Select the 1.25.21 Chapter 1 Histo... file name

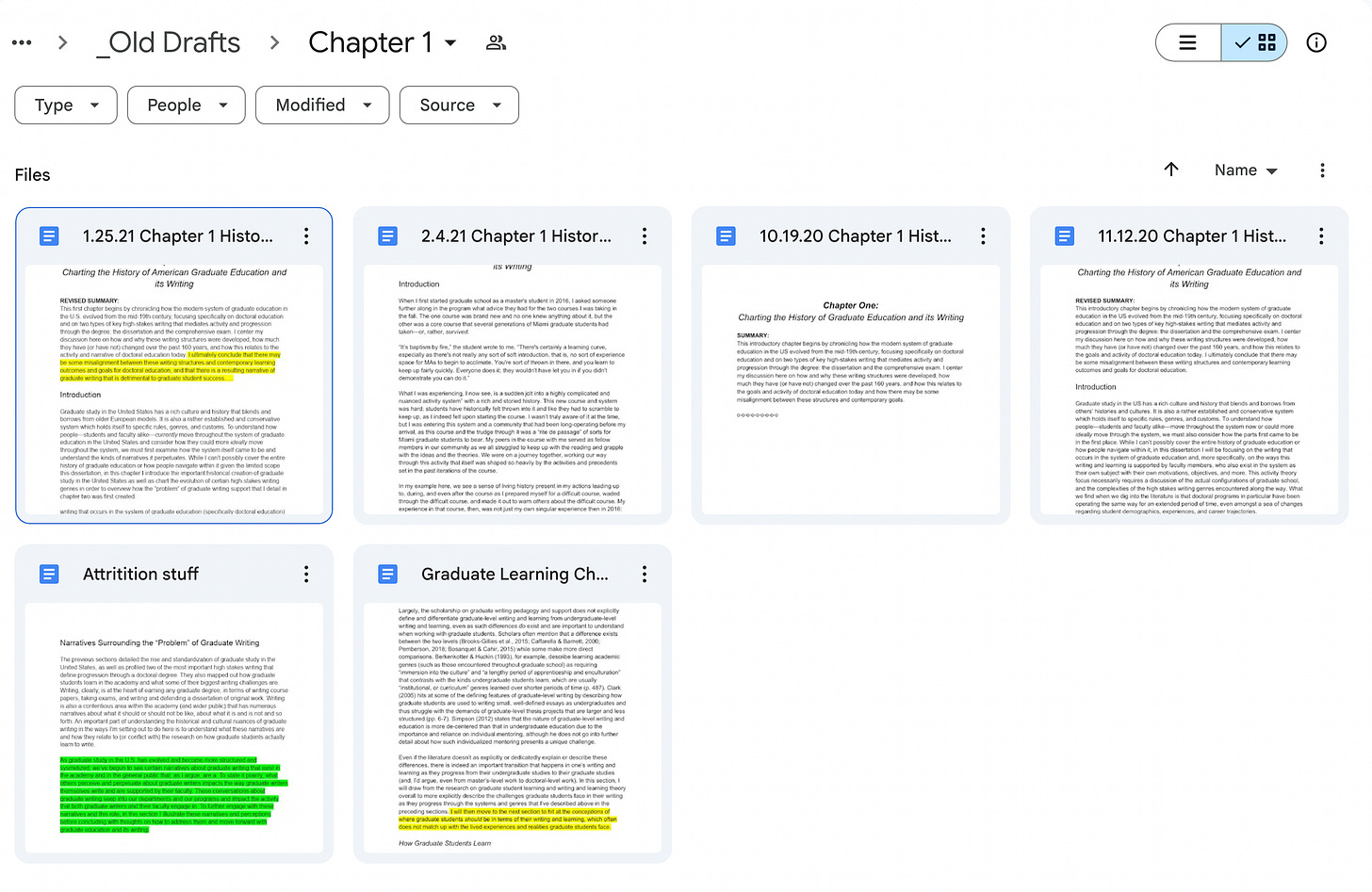(178, 236)
